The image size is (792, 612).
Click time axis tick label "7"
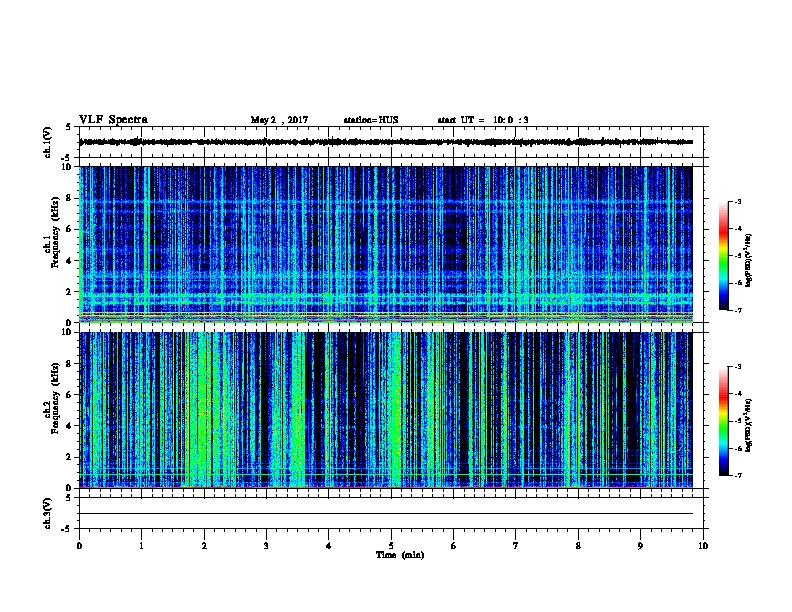516,546
